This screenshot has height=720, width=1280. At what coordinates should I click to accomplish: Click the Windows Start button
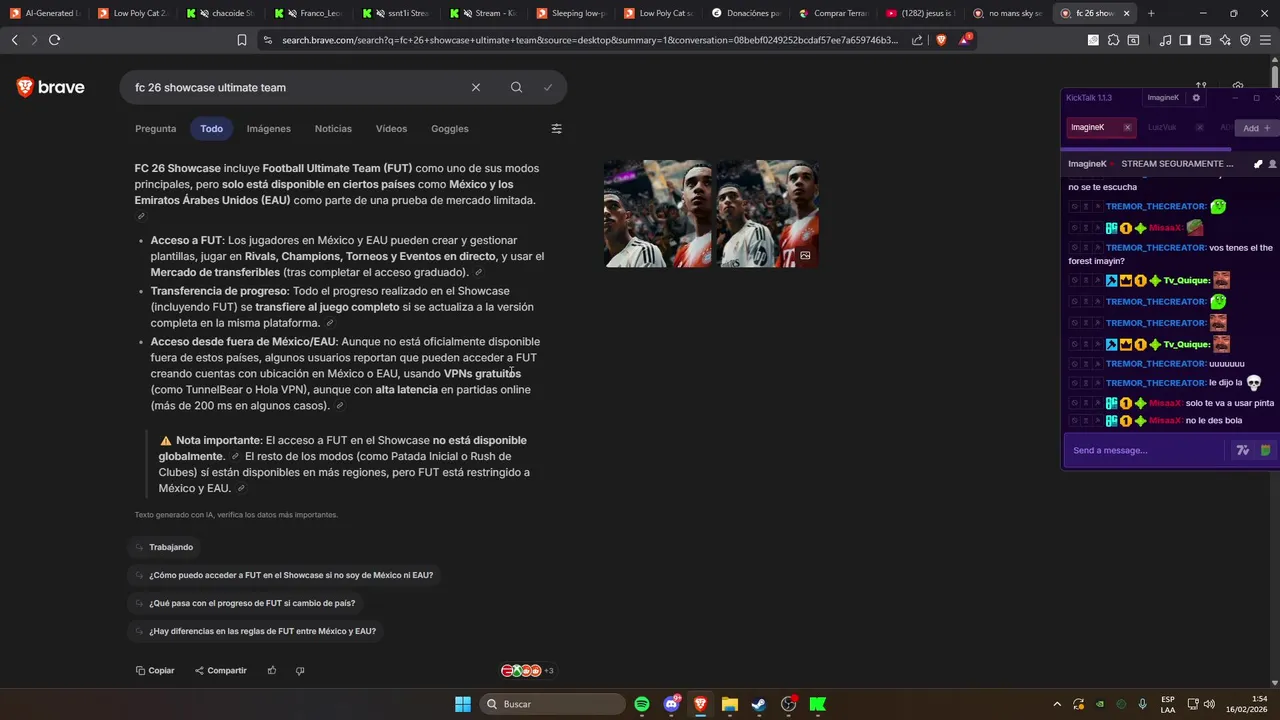click(x=463, y=704)
